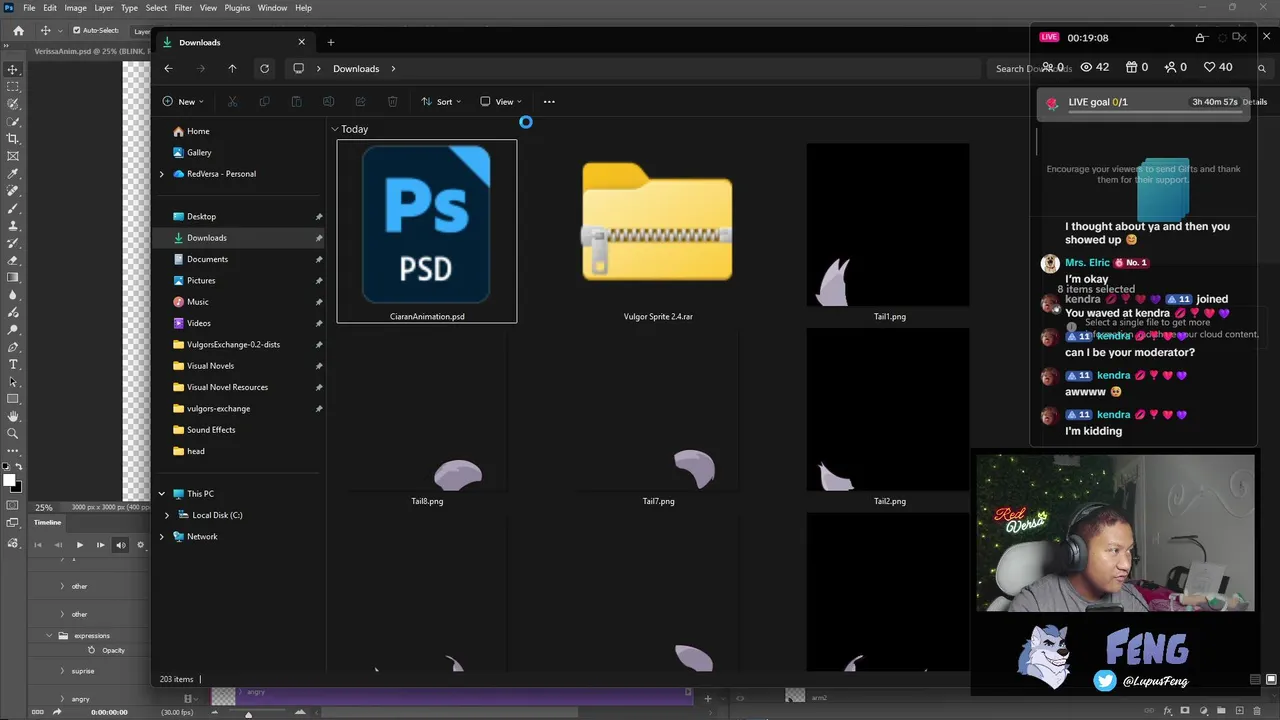Select the Vulgor Sprite 2.4.rar archive

[x=658, y=231]
